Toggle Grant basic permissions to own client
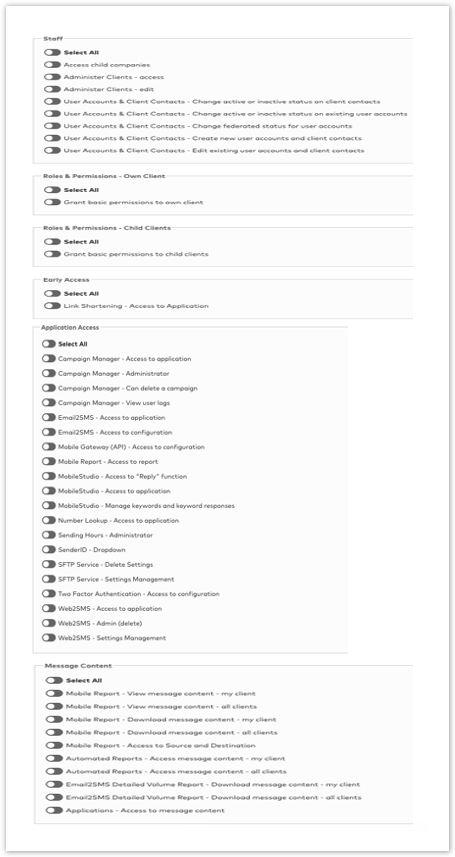The height and width of the screenshot is (857, 455). [52, 202]
